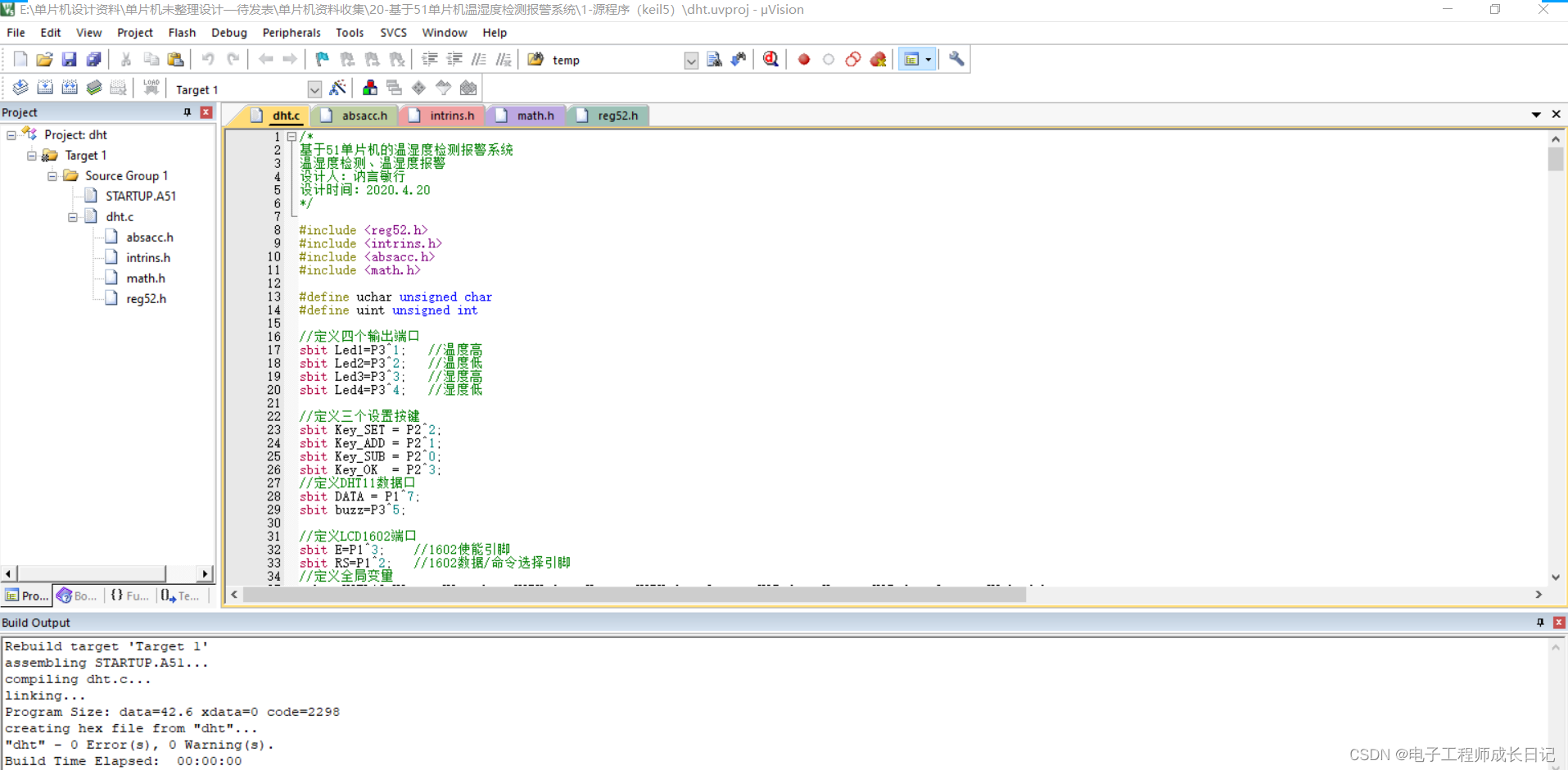
Task: Click the Cut scissors icon
Action: [x=126, y=60]
